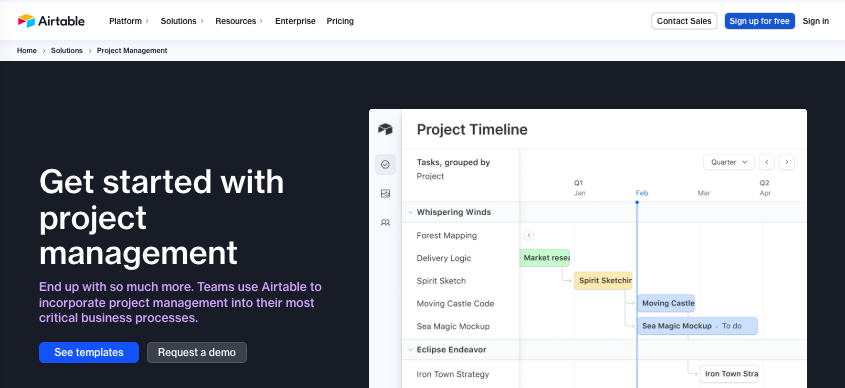Viewport: 845px width, 388px height.
Task: Open the Solutions breadcrumb link
Action: point(67,51)
